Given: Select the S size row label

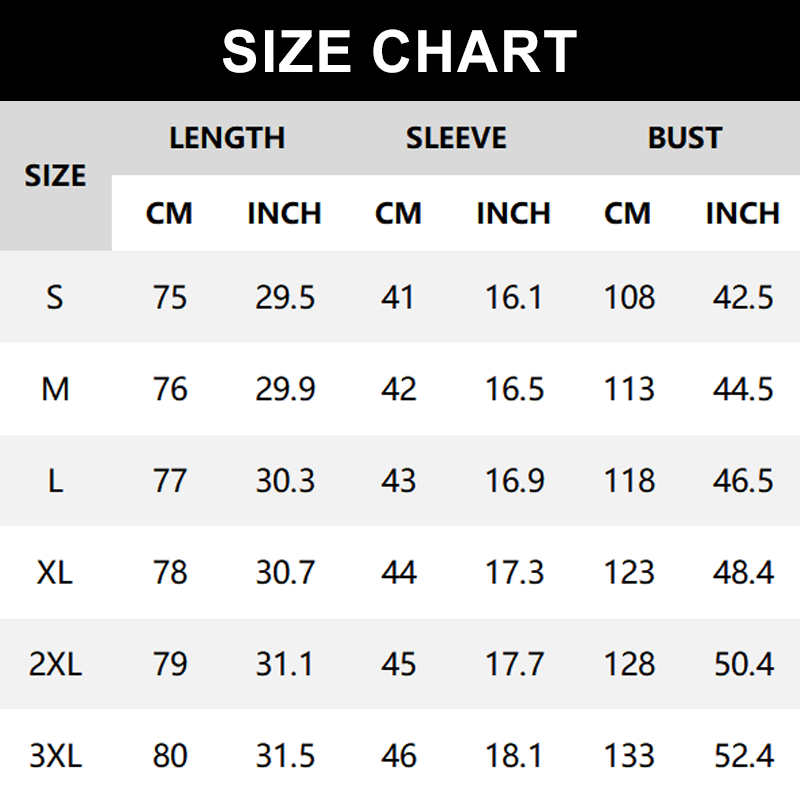Looking at the screenshot, I should pyautogui.click(x=55, y=297).
